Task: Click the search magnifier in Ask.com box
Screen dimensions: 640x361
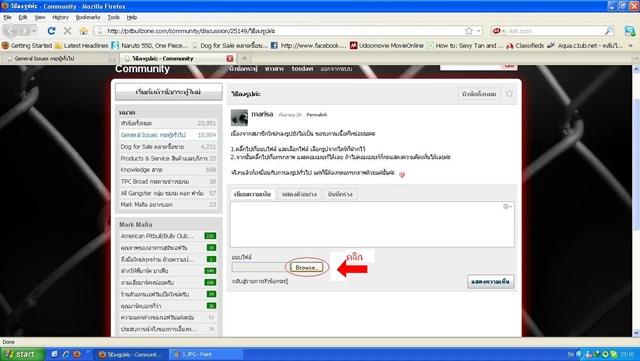Action: (x=609, y=31)
